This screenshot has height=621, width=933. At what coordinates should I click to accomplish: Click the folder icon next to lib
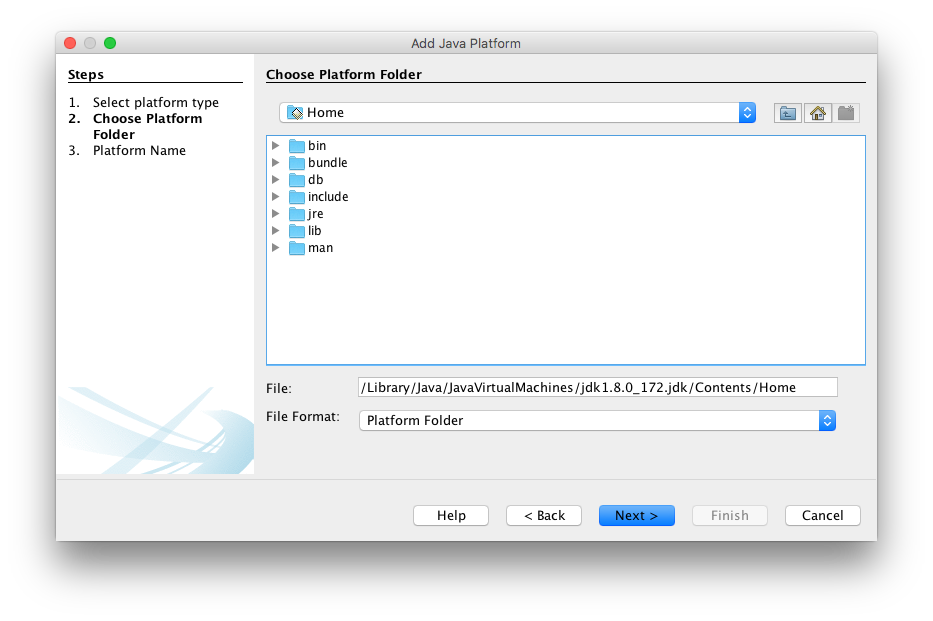coord(297,230)
